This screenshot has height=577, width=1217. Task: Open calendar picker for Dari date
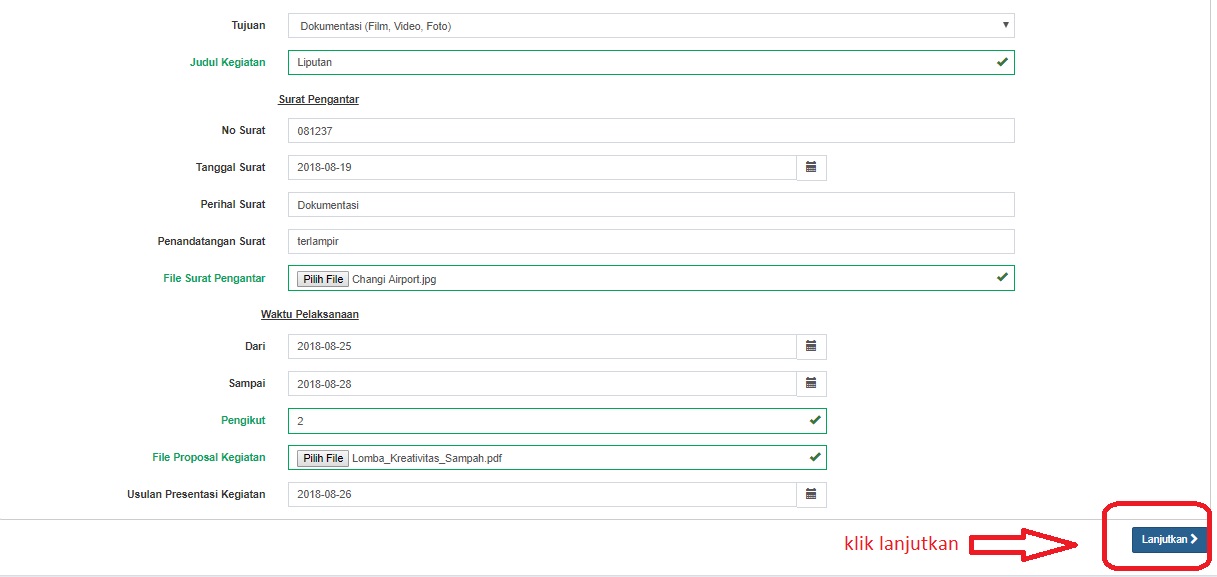point(811,346)
